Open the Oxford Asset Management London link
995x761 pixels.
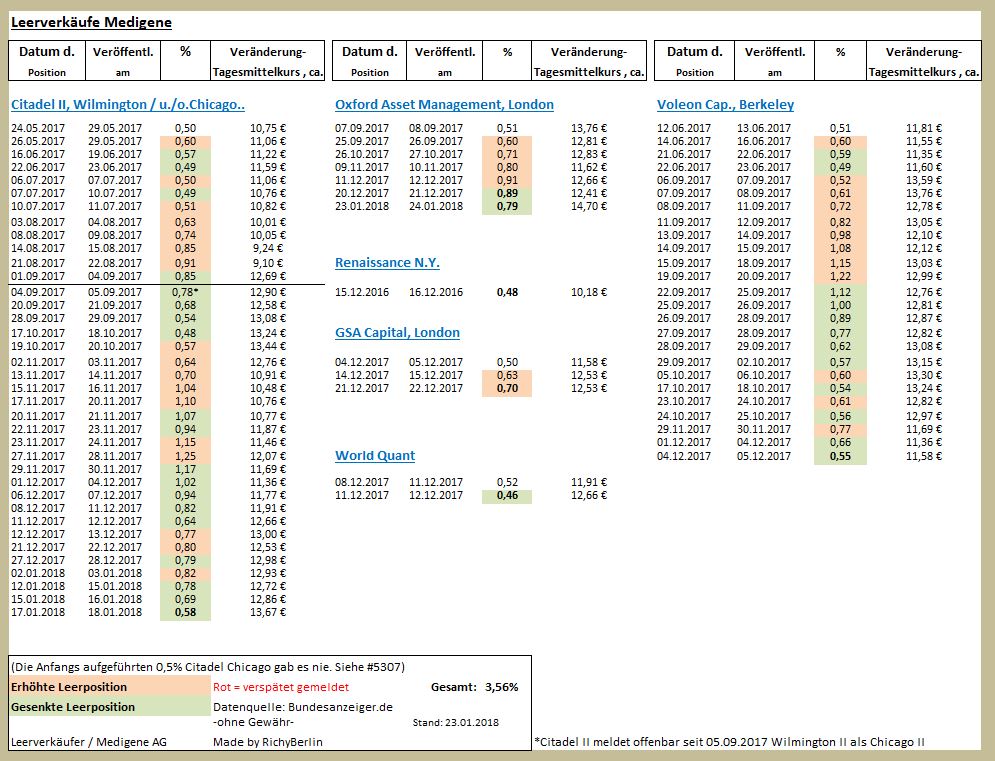coord(444,104)
